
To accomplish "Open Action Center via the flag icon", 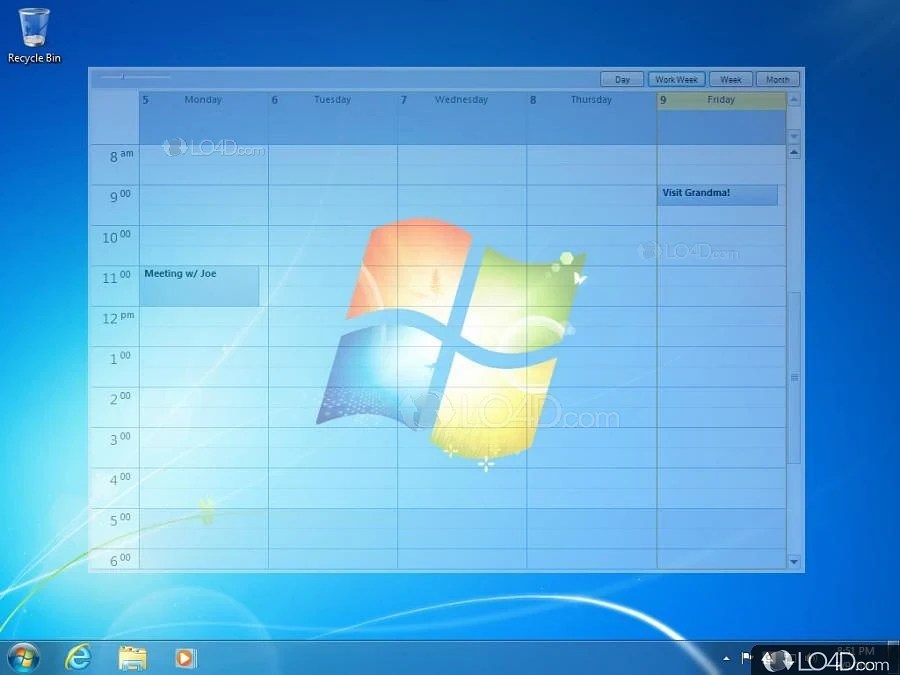I will pyautogui.click(x=744, y=658).
